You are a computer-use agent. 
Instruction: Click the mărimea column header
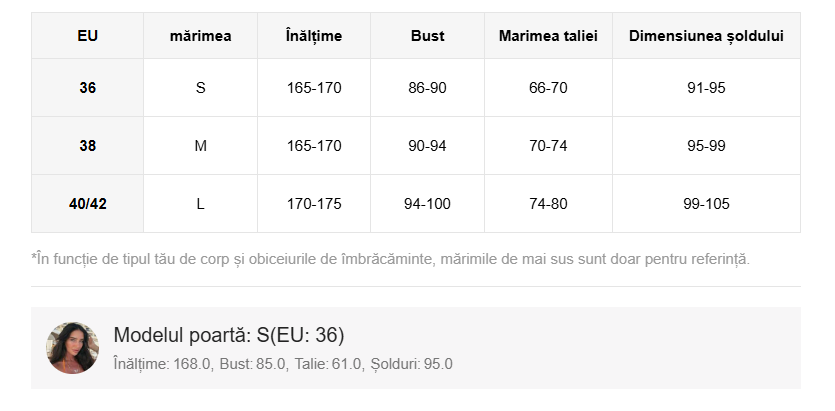point(200,36)
